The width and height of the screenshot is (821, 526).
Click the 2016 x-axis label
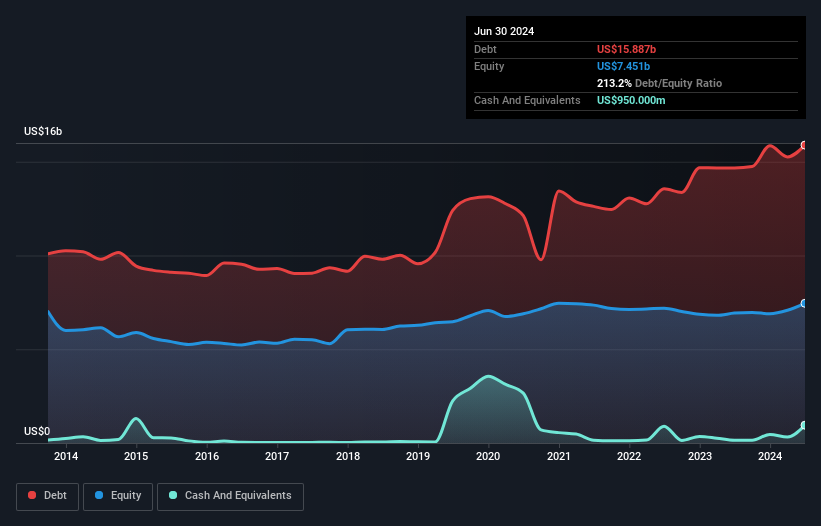pos(207,456)
